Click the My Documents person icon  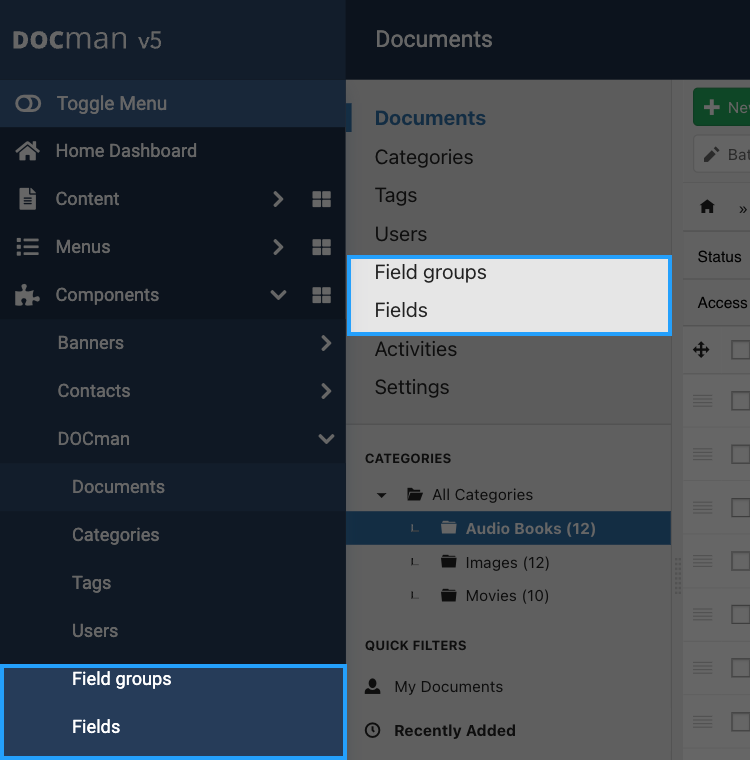[x=372, y=686]
